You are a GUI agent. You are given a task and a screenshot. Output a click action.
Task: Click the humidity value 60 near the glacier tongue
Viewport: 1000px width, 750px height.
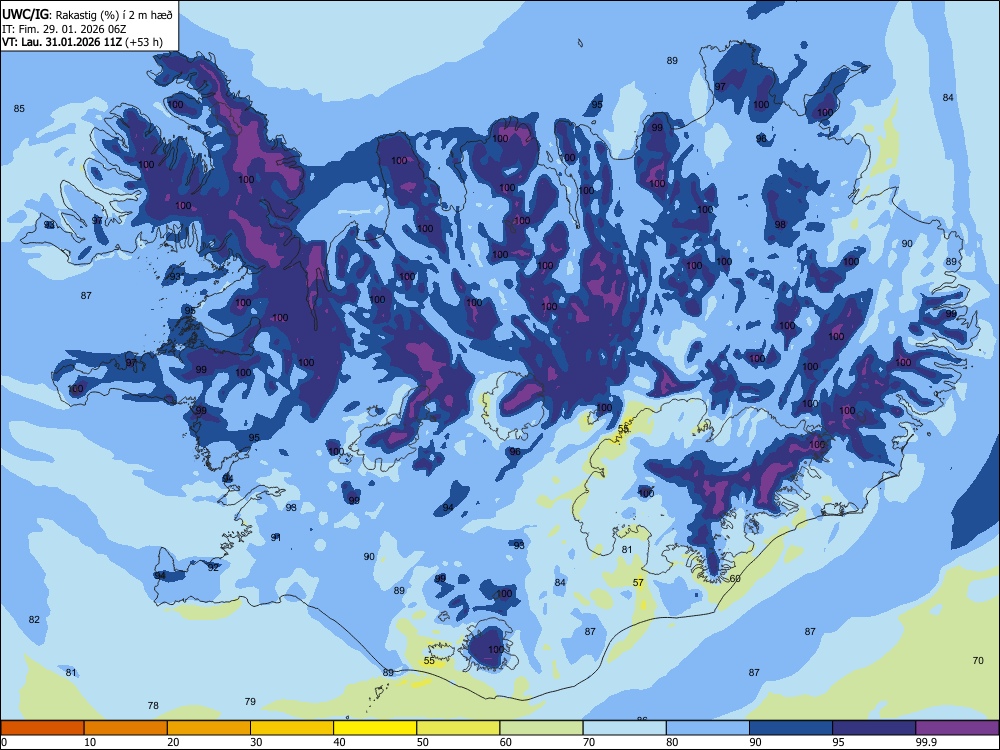735,578
